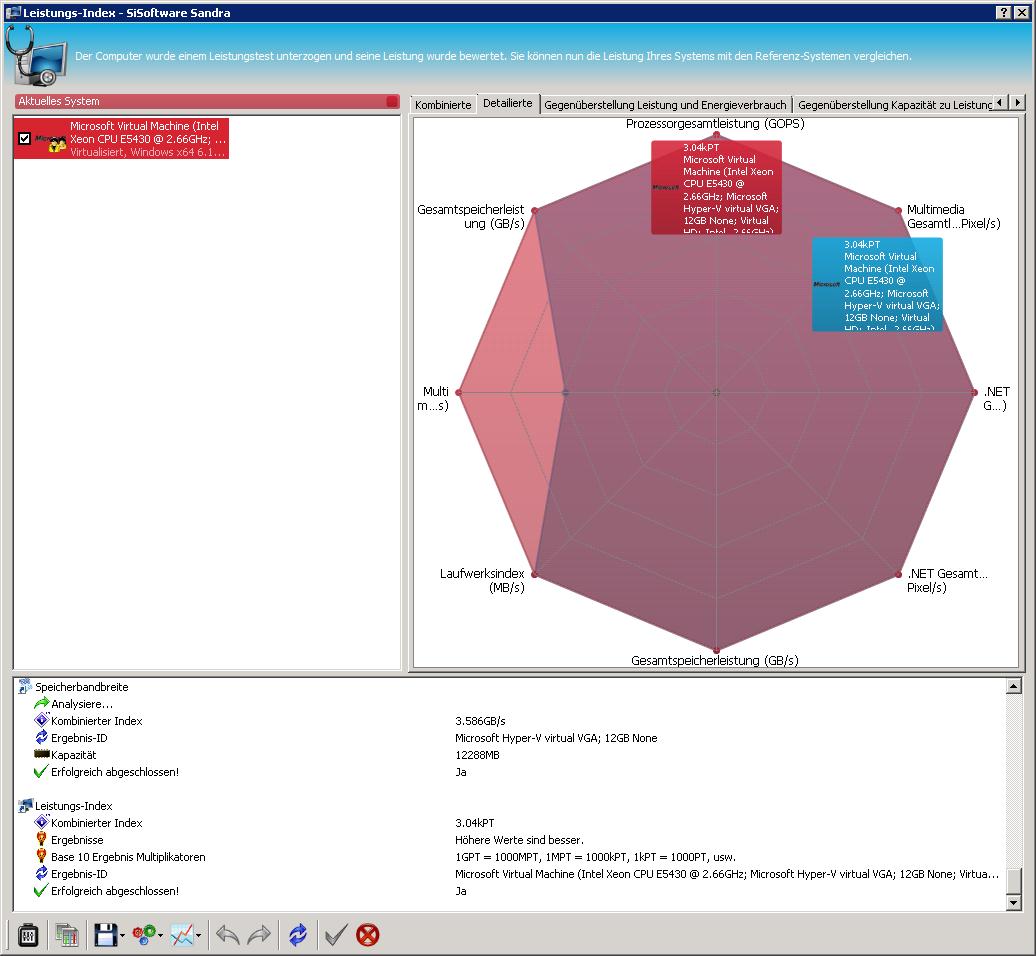
Task: Click the options/settings sliders toolbar icon
Action: click(28, 935)
